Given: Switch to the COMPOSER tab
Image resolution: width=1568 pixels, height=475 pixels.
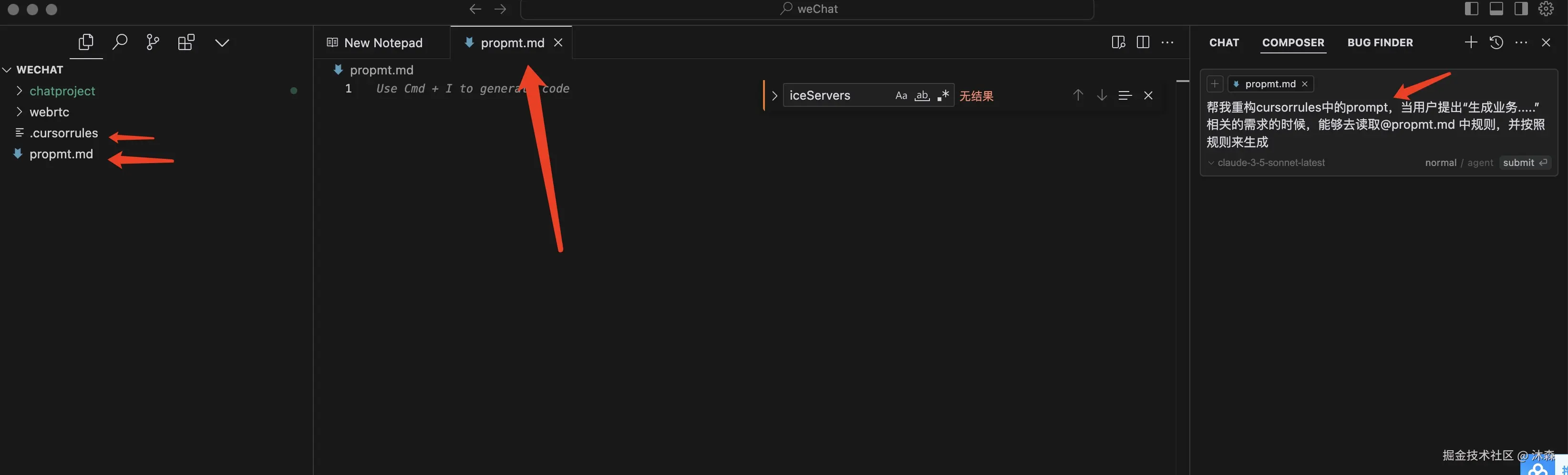Looking at the screenshot, I should 1293,42.
